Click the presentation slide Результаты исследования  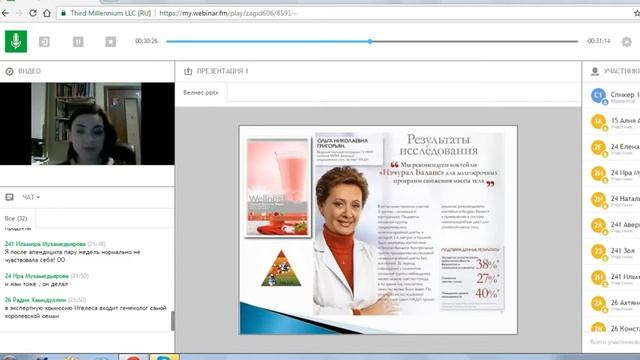click(378, 230)
